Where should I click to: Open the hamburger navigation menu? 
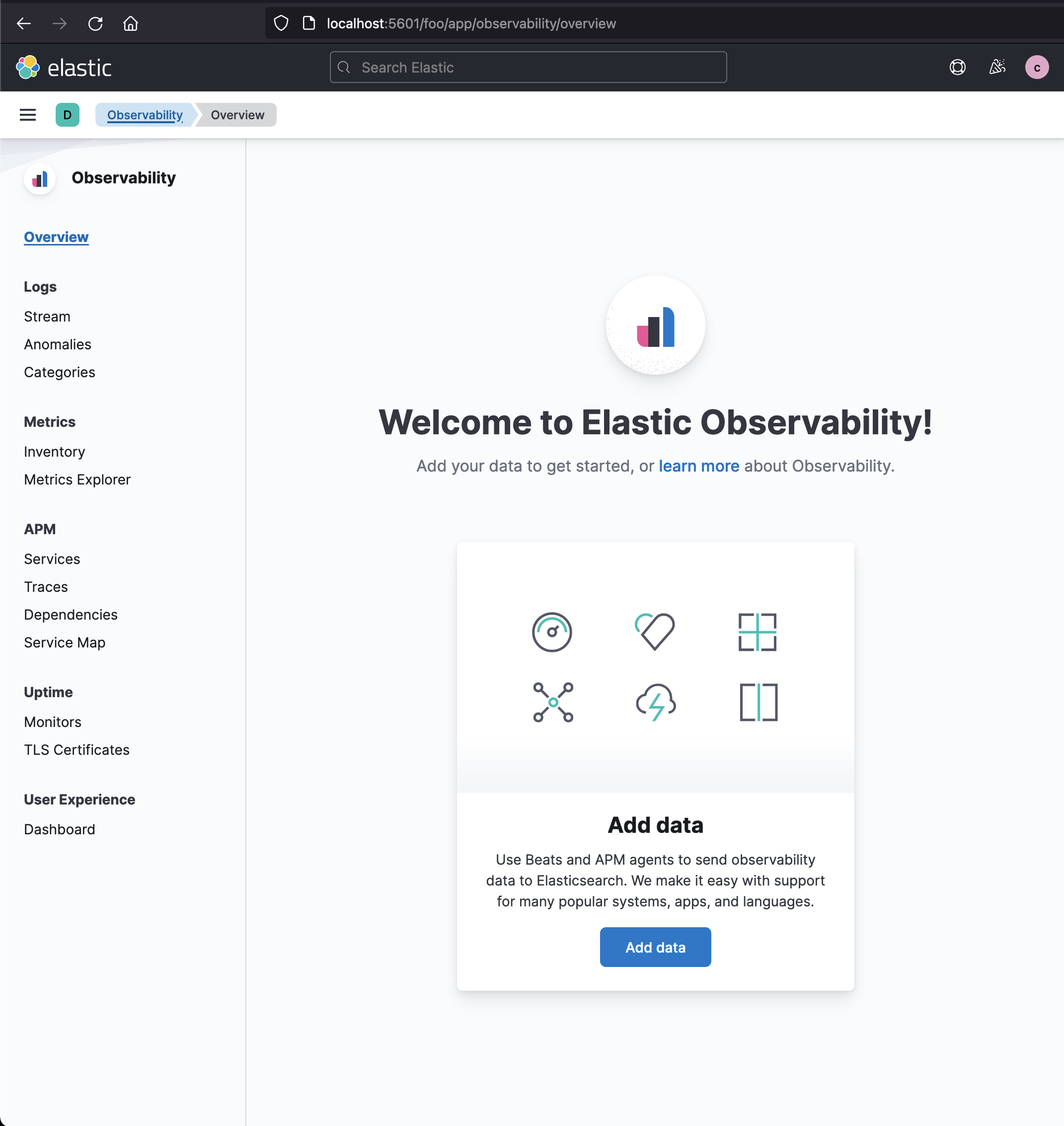(27, 115)
